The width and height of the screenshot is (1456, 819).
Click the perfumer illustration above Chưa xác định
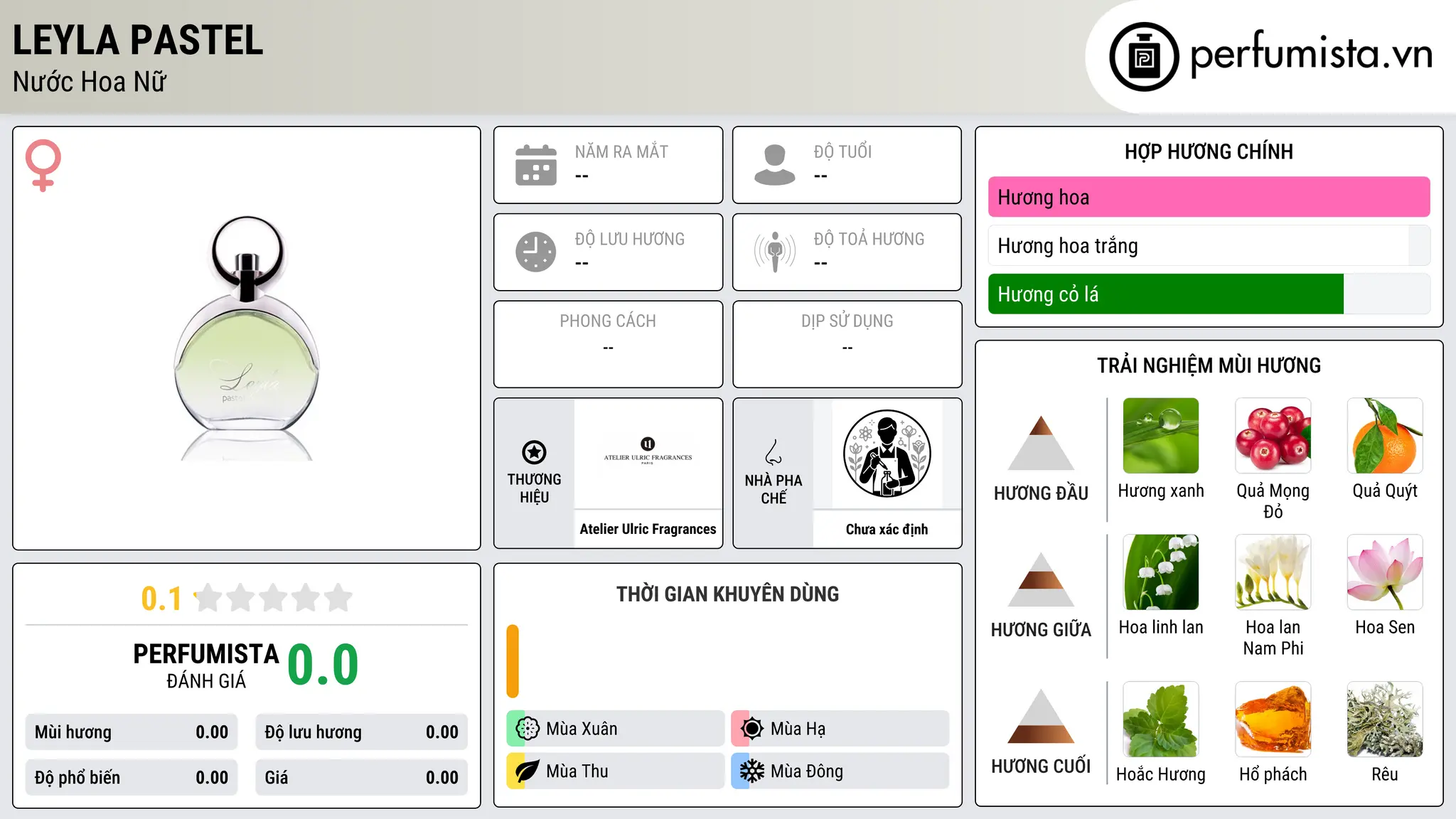tap(887, 454)
